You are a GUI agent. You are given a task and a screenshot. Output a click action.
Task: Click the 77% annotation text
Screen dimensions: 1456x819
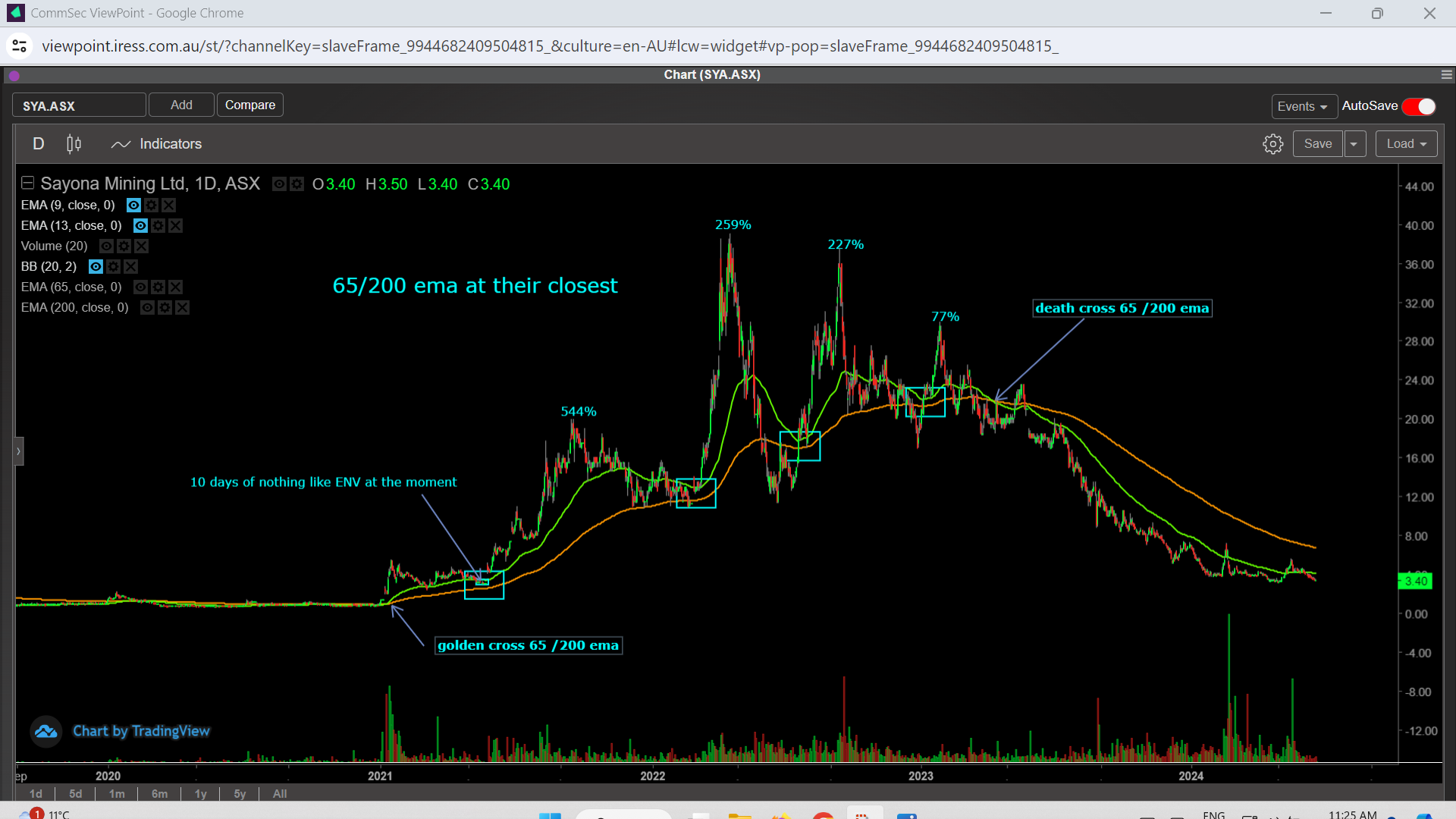click(x=946, y=317)
